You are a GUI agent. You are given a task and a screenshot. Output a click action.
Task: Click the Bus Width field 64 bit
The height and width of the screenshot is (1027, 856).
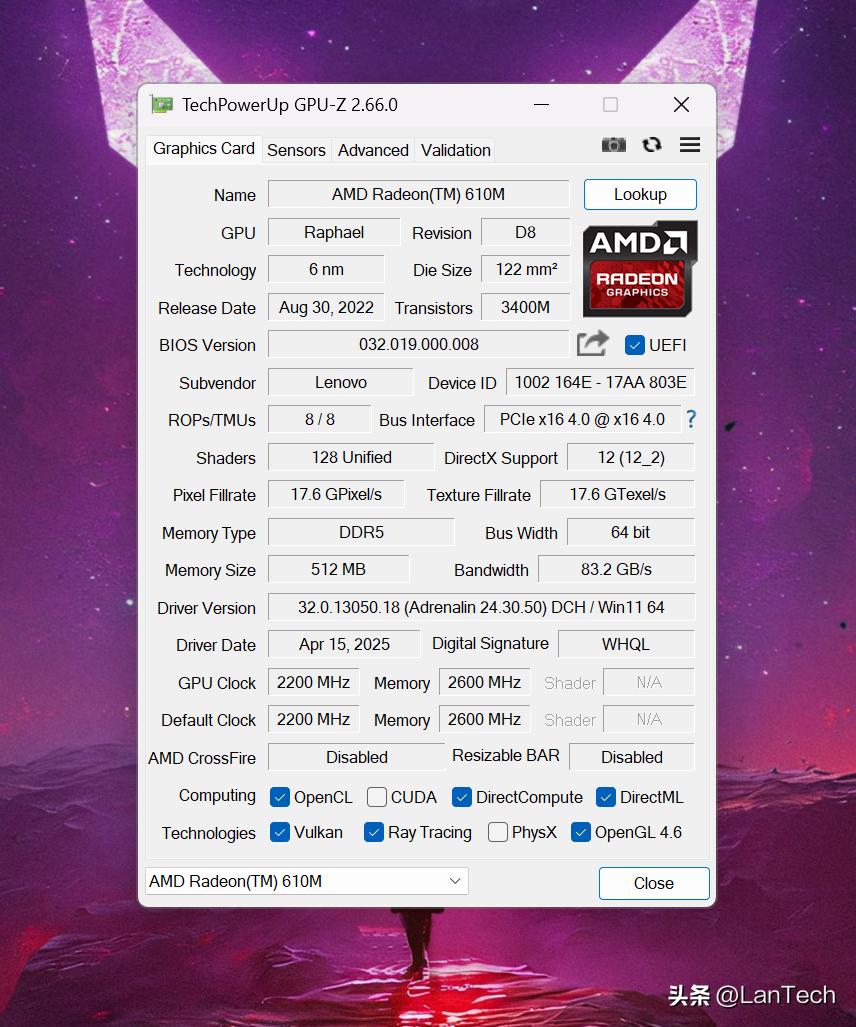pos(631,532)
